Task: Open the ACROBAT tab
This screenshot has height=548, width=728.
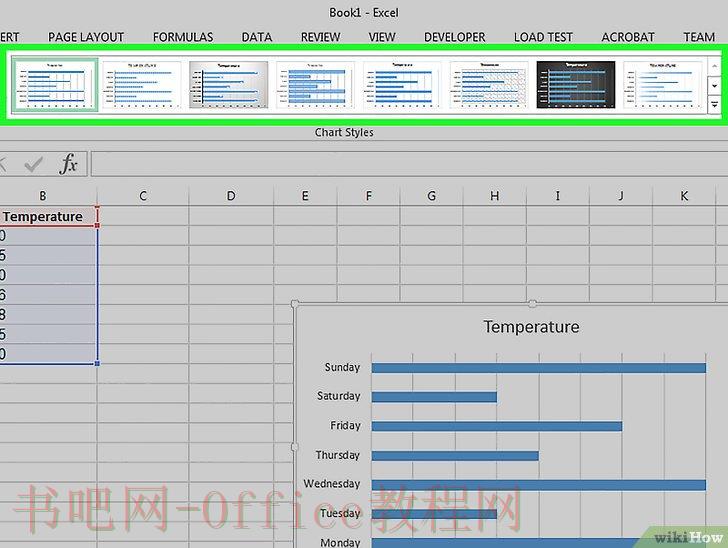Action: (628, 37)
